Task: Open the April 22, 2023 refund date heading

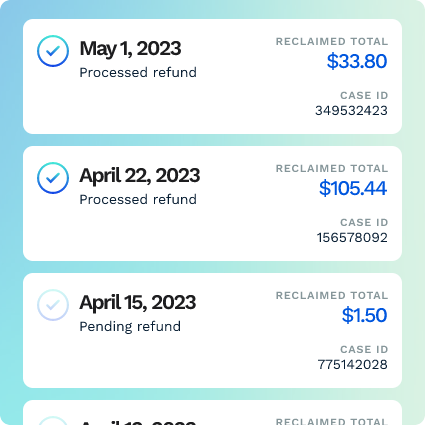Action: pos(140,176)
